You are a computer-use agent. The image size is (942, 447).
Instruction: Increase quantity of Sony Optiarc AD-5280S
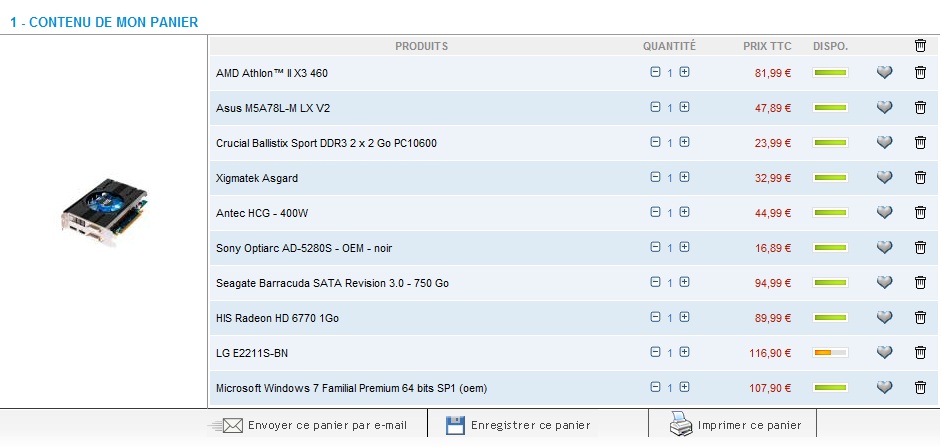pyautogui.click(x=685, y=248)
